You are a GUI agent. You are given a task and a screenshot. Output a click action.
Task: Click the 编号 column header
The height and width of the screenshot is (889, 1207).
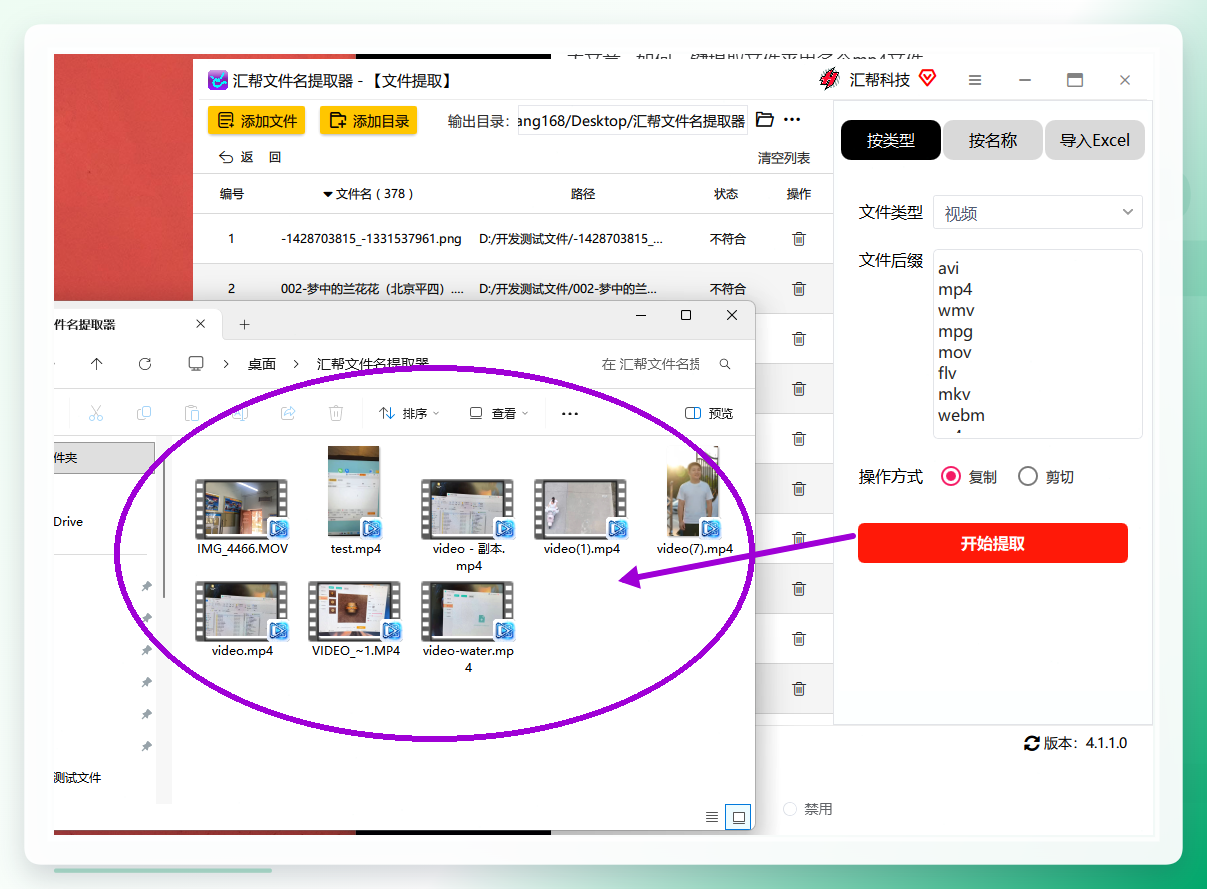pyautogui.click(x=232, y=194)
